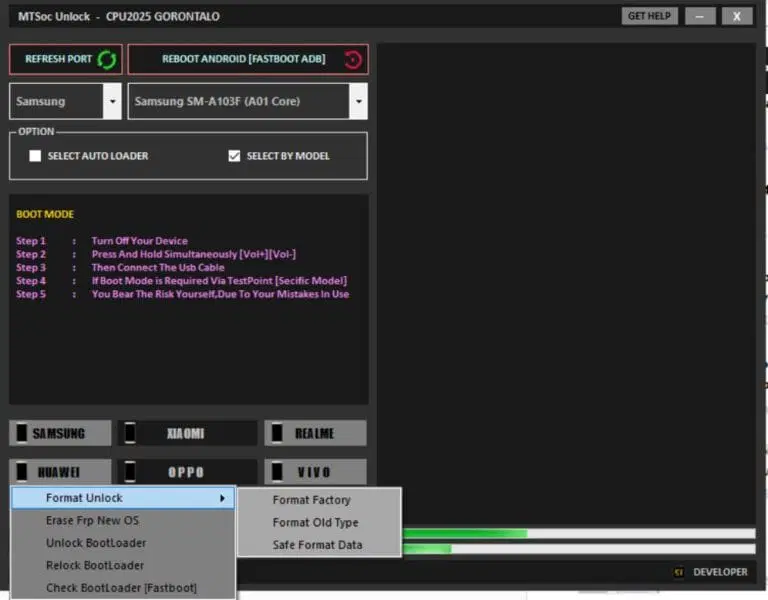Click the BOOT MODE heading text
Viewport: 768px width, 600px height.
45,215
